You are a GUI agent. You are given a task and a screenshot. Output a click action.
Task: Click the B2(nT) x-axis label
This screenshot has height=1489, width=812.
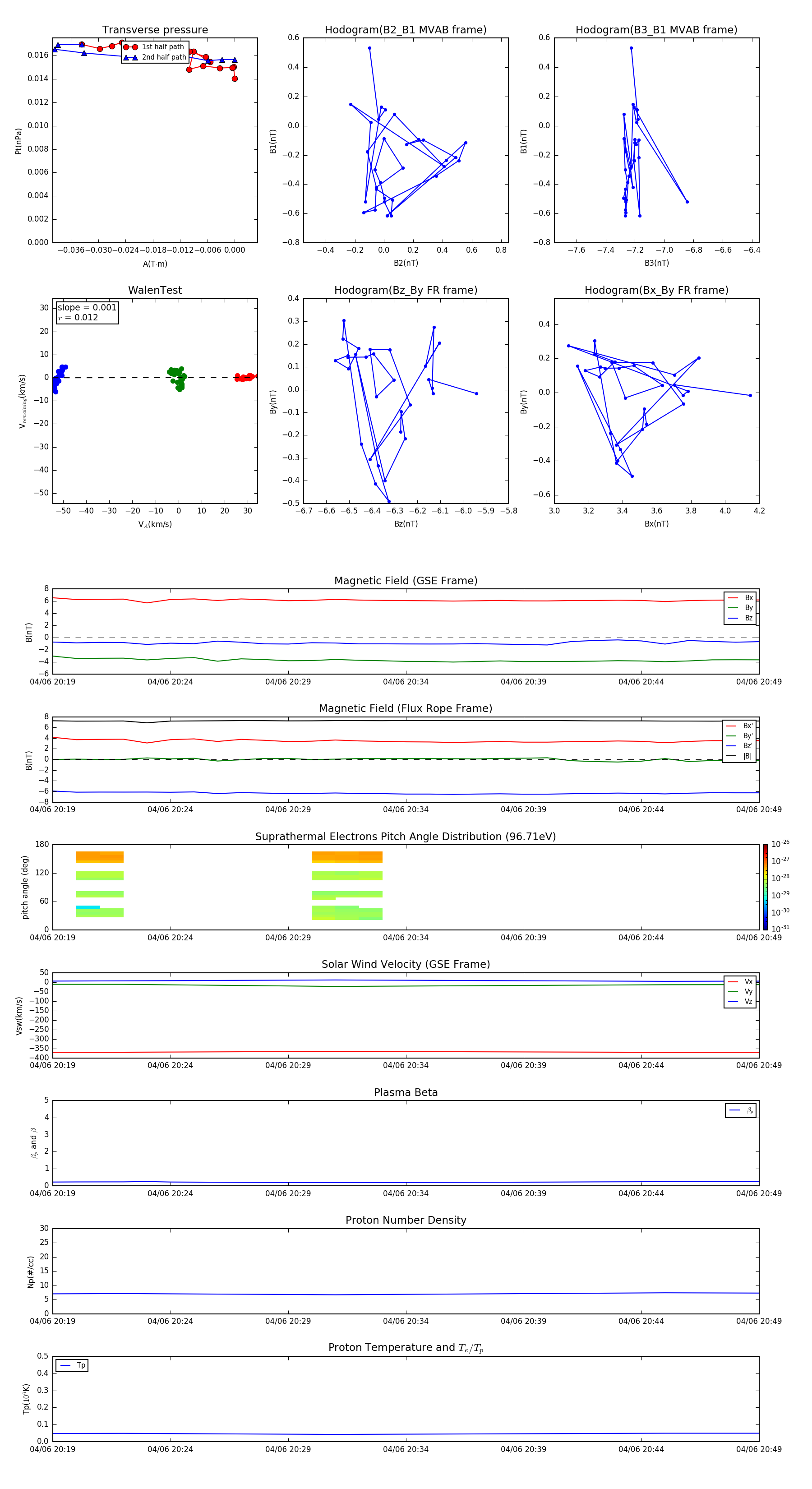[406, 263]
